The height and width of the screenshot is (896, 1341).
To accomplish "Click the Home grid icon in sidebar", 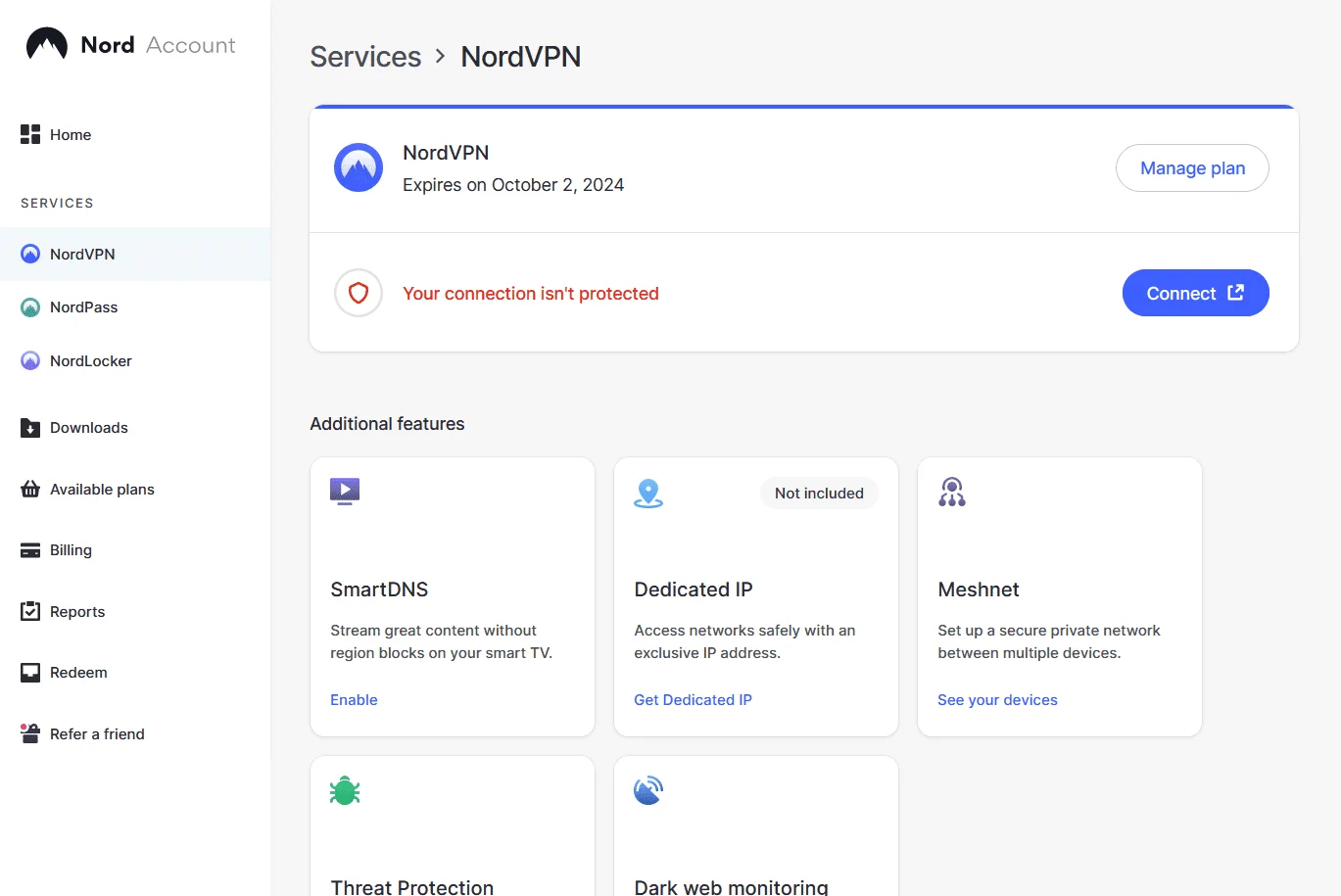I will (x=30, y=134).
